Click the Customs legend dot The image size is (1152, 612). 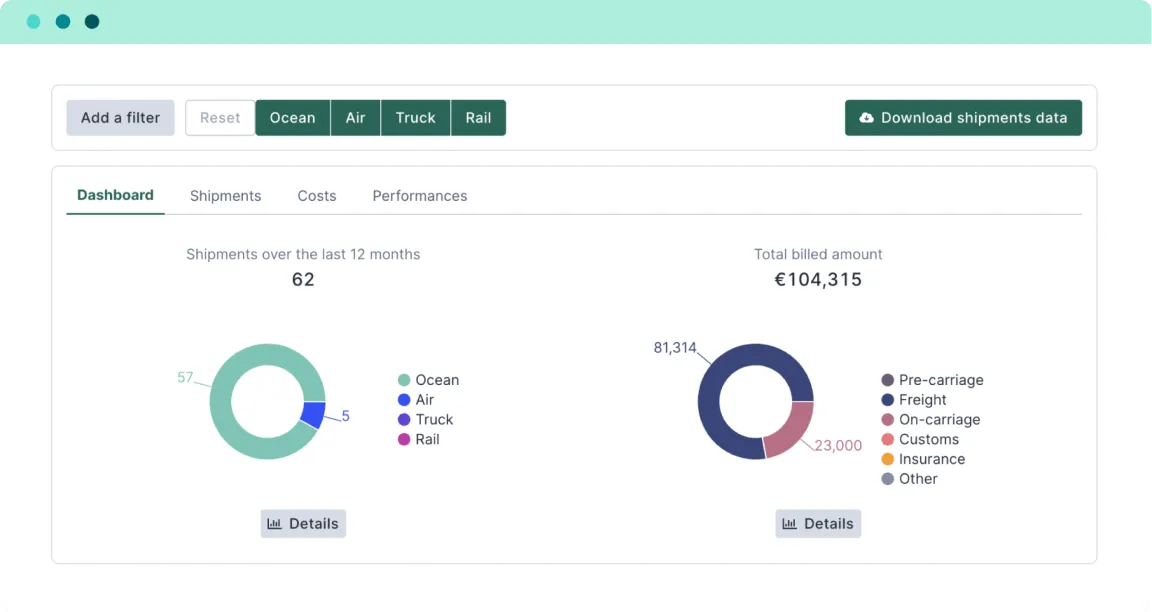[888, 439]
